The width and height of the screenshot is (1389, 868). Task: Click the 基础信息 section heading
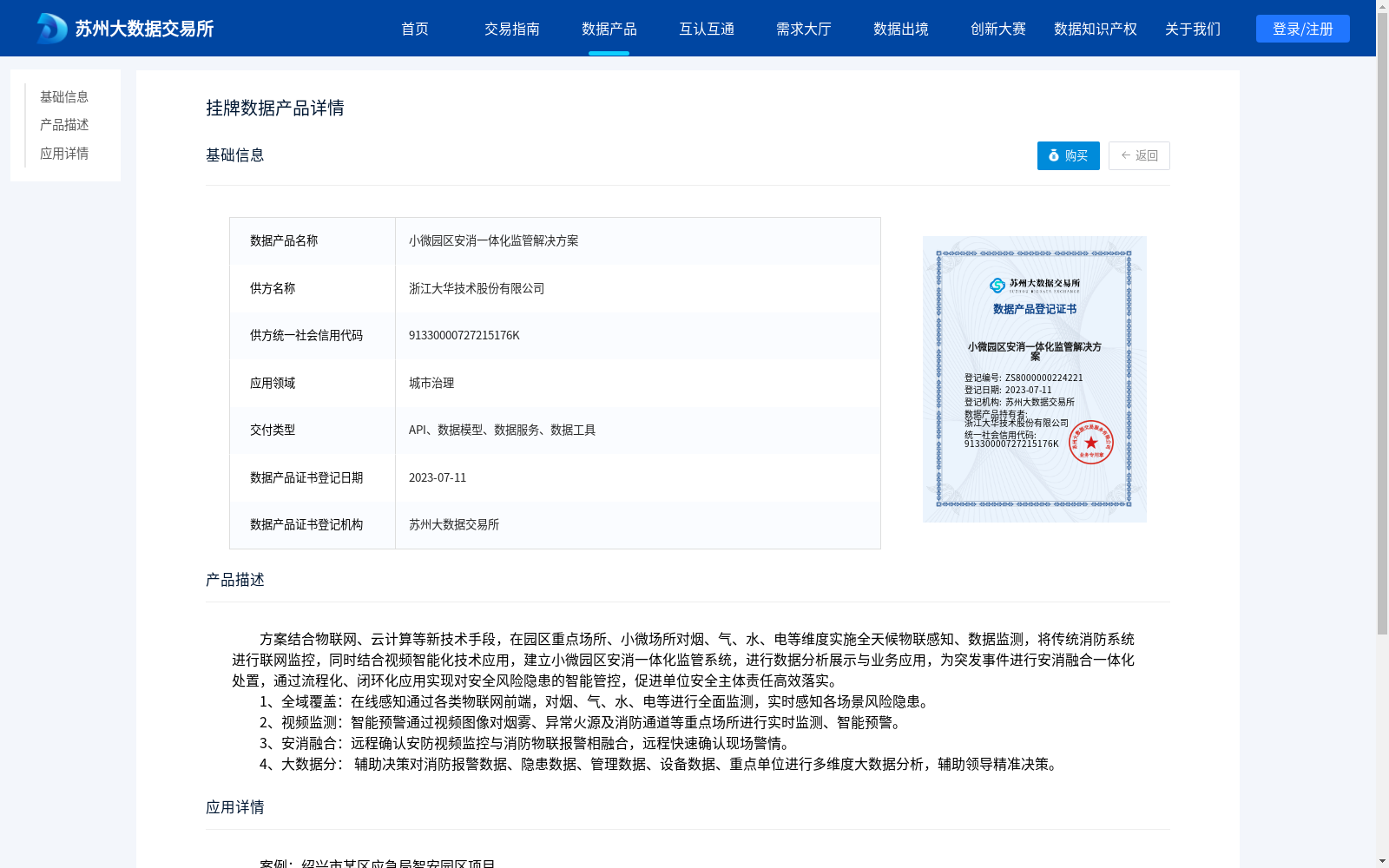235,155
